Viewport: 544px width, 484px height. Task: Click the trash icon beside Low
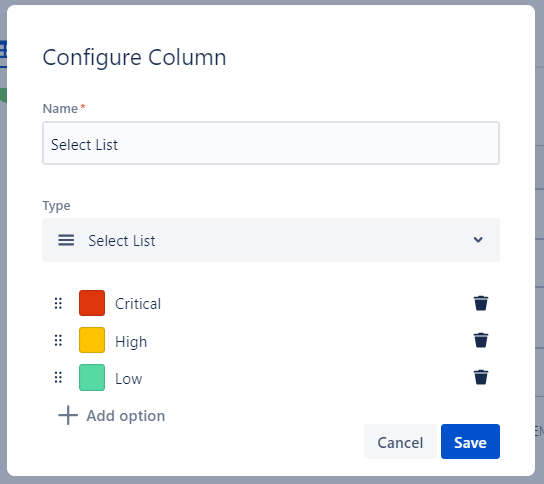point(481,377)
